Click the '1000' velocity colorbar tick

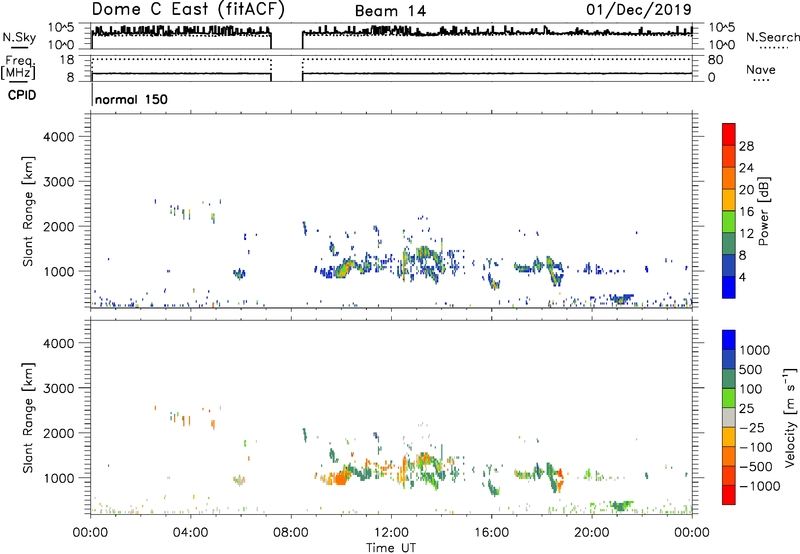click(755, 350)
